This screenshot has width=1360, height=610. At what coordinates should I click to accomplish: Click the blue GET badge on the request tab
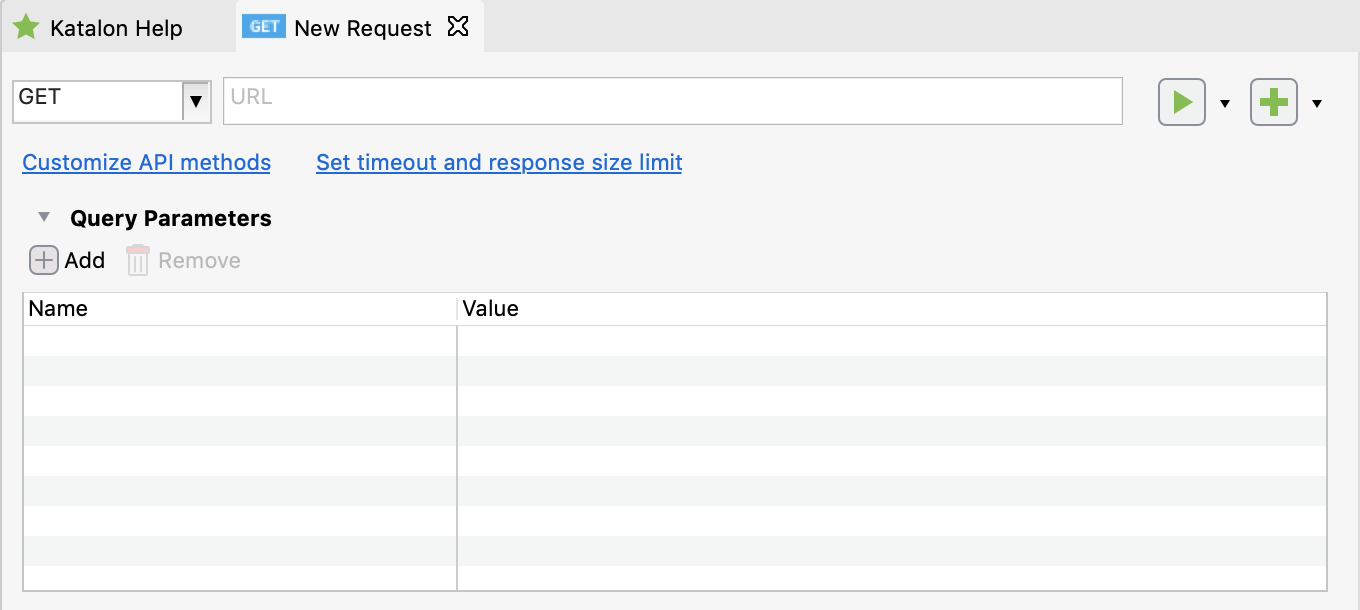tap(264, 27)
